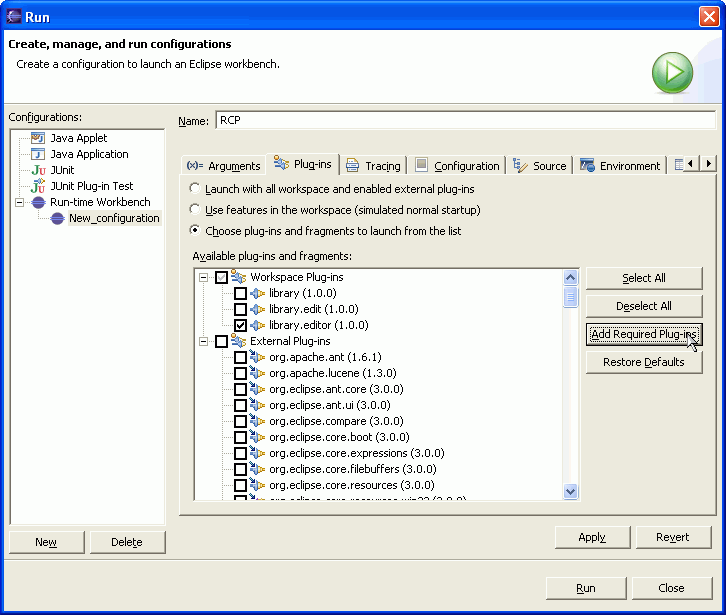Click the library.editor plug-in icon
The image size is (726, 615).
(x=257, y=325)
